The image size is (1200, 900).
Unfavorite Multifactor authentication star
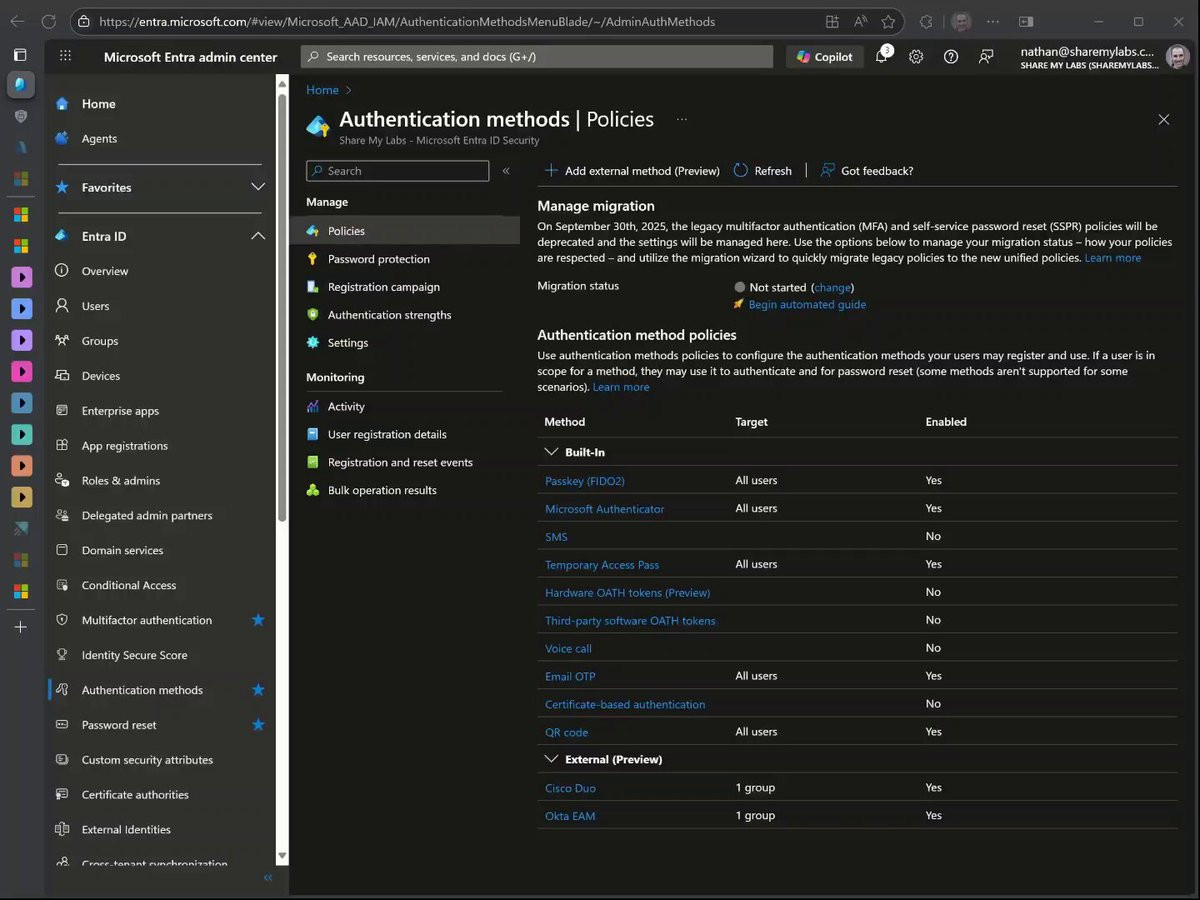tap(258, 620)
